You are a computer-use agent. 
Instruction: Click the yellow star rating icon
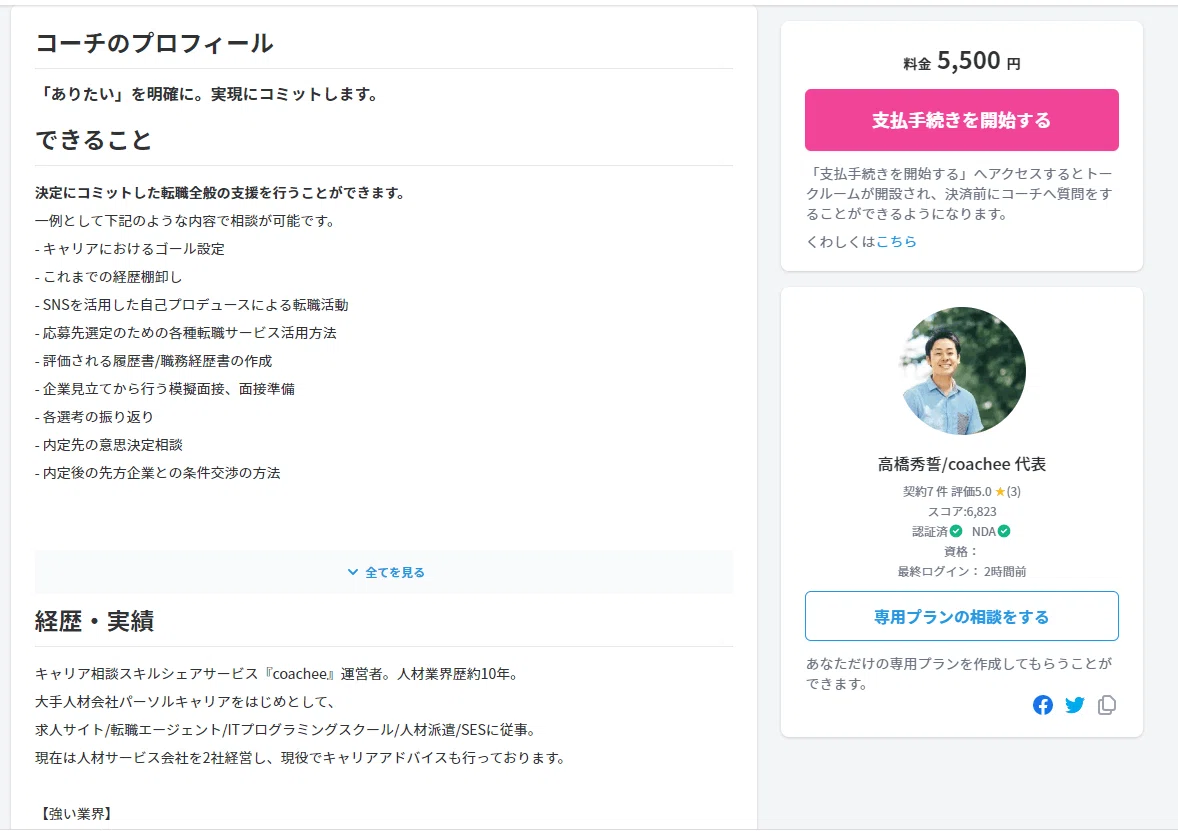tap(1000, 491)
